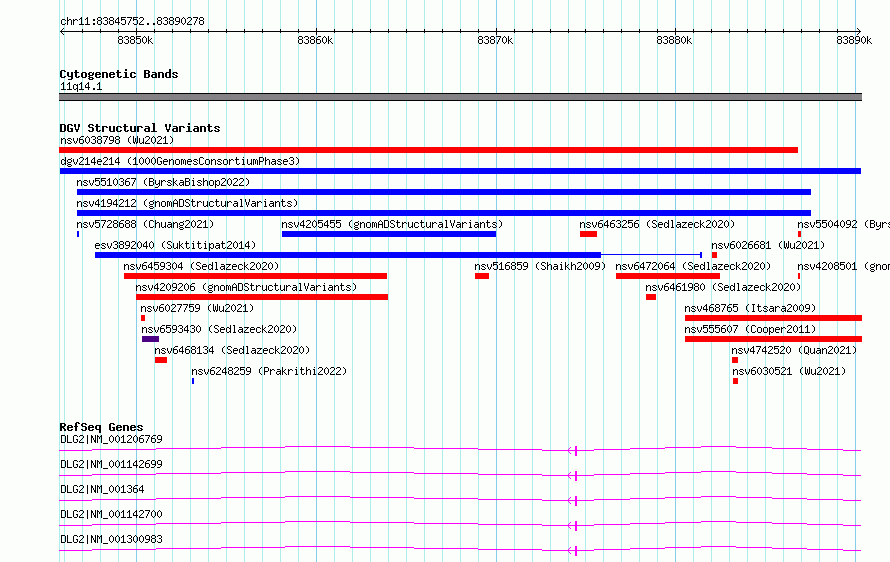Click esv3892040 (Suktitipat2014) label
Screen dimensions: 890x562
(175, 245)
